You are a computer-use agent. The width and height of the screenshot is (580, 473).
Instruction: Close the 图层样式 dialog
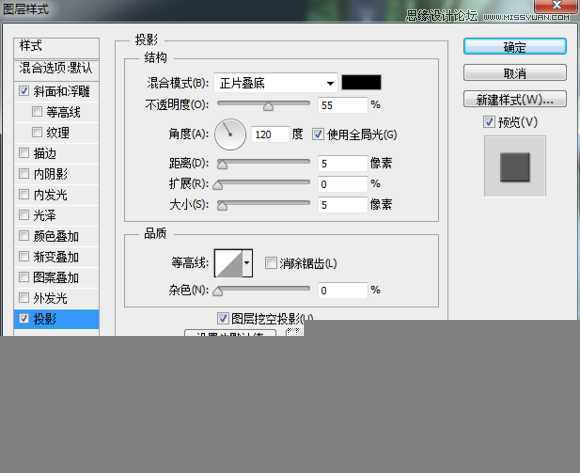coord(556,5)
